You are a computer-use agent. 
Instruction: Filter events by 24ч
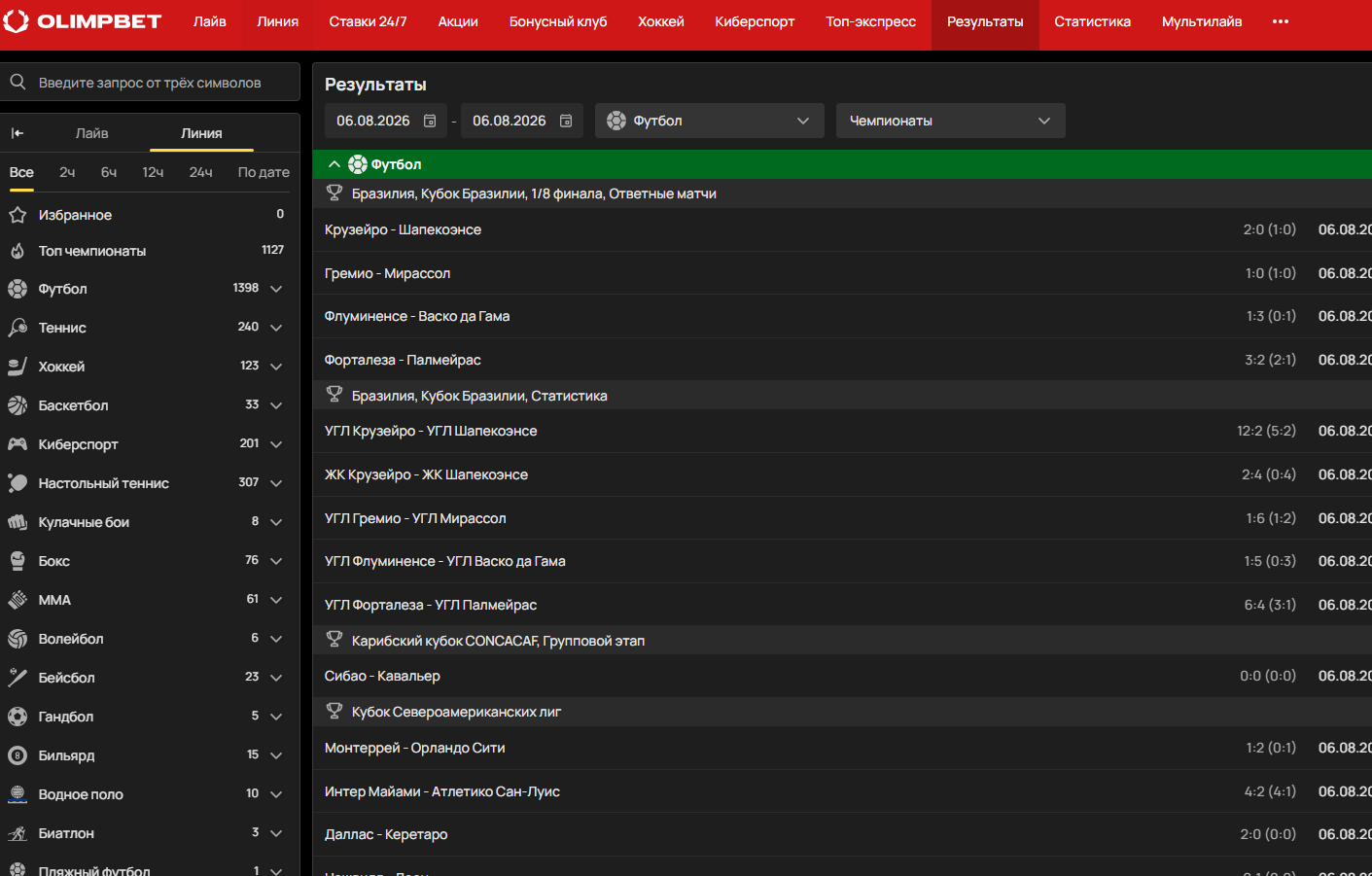[x=201, y=172]
